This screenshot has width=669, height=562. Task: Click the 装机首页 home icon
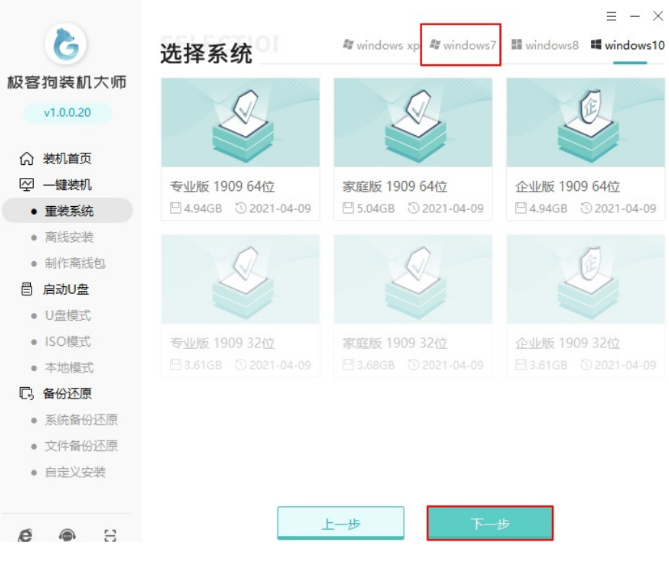pyautogui.click(x=26, y=158)
